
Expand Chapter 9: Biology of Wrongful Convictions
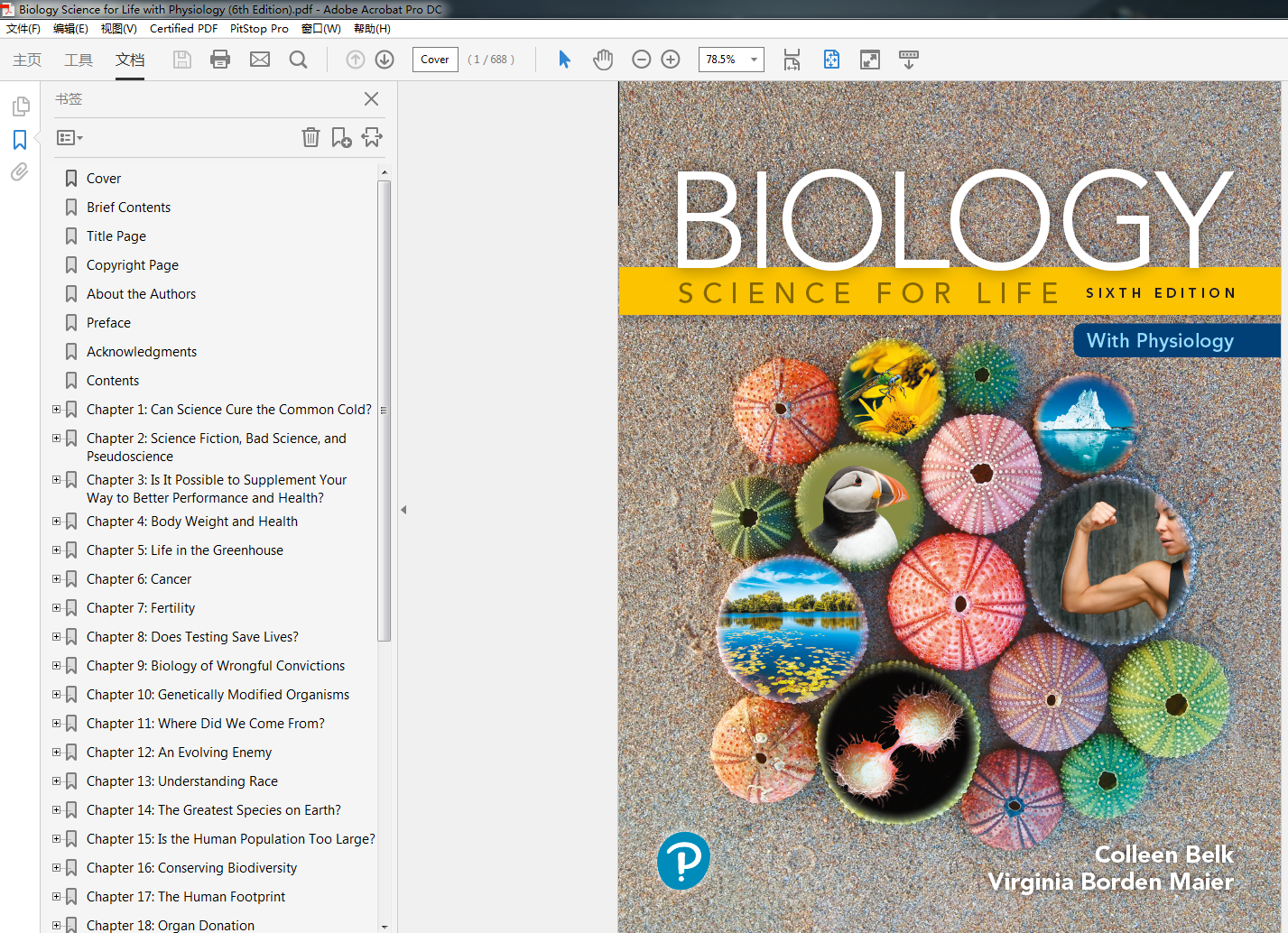click(x=56, y=666)
